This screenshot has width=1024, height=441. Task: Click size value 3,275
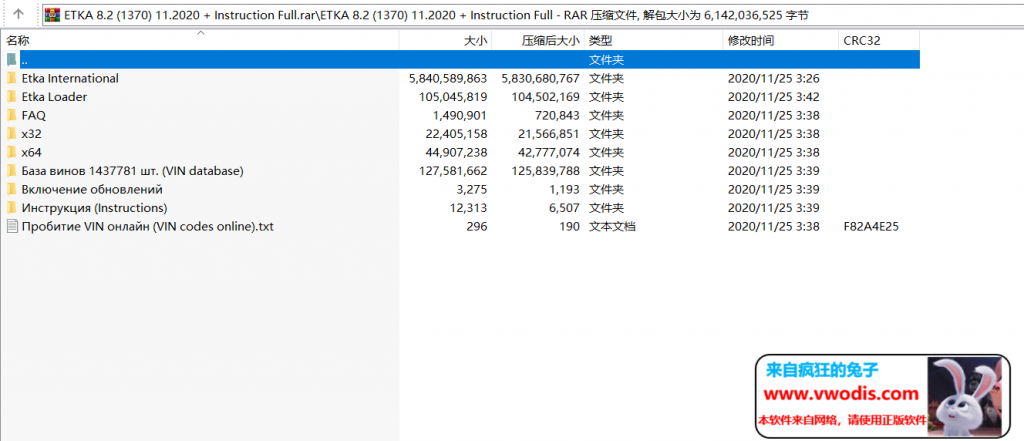[473, 189]
